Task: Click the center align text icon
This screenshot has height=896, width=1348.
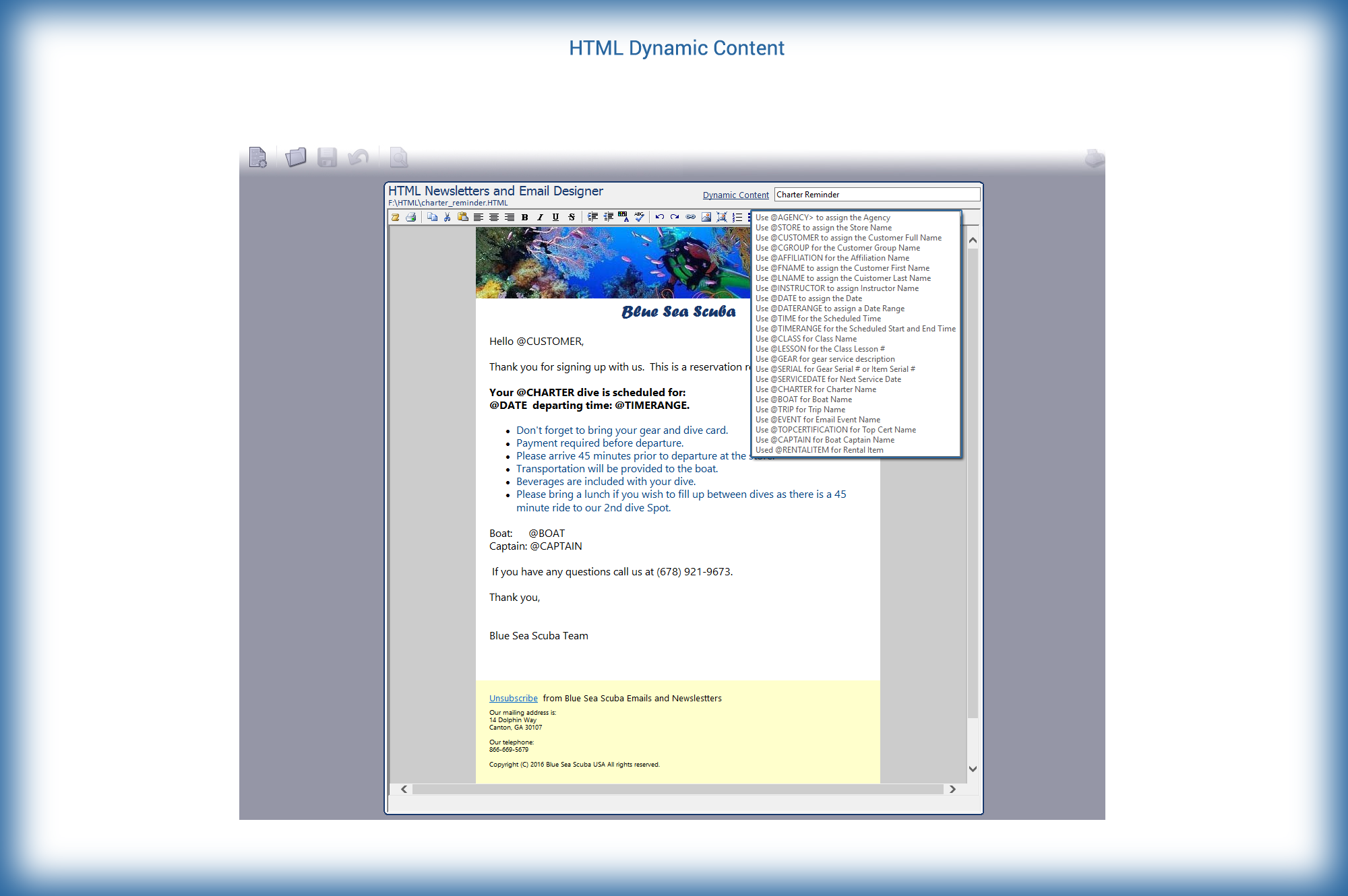Action: coord(494,217)
